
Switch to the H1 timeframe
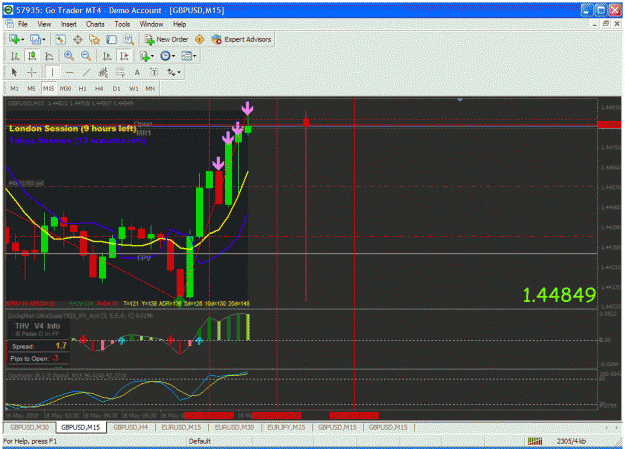tap(83, 89)
